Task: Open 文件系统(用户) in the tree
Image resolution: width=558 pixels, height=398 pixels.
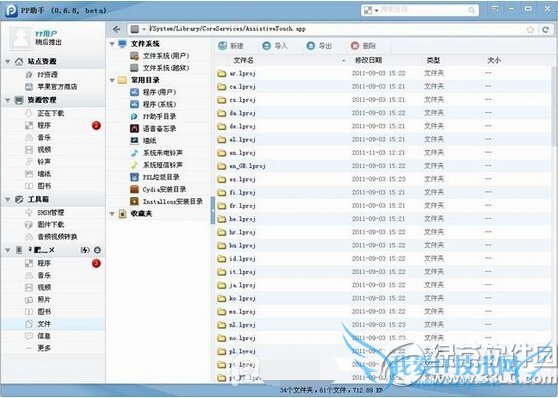Action: [160, 56]
